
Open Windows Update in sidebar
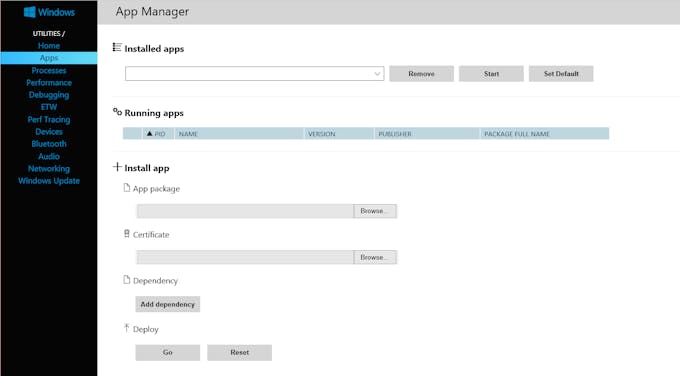tap(49, 180)
